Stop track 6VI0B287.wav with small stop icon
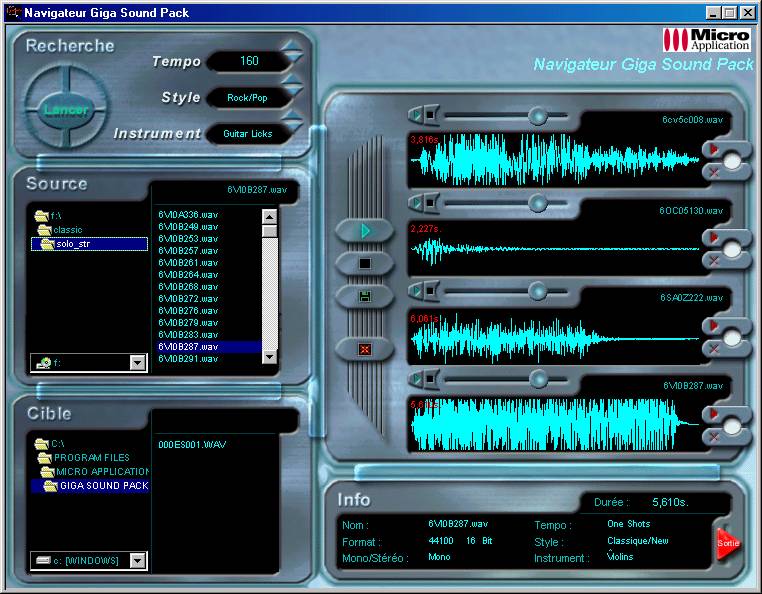Image resolution: width=762 pixels, height=594 pixels. 430,379
